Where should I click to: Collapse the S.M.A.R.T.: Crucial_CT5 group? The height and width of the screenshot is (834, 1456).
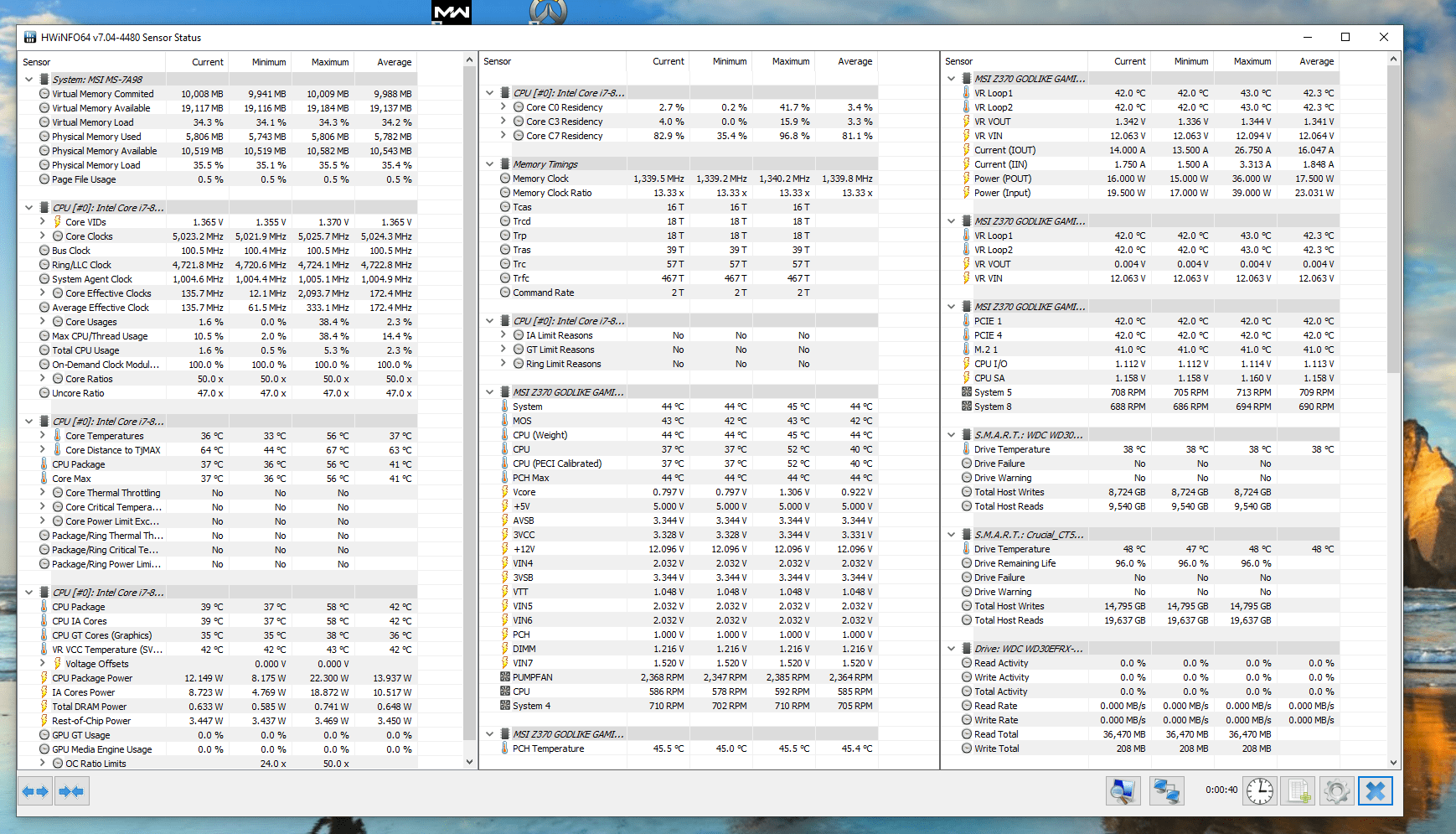[x=952, y=535]
